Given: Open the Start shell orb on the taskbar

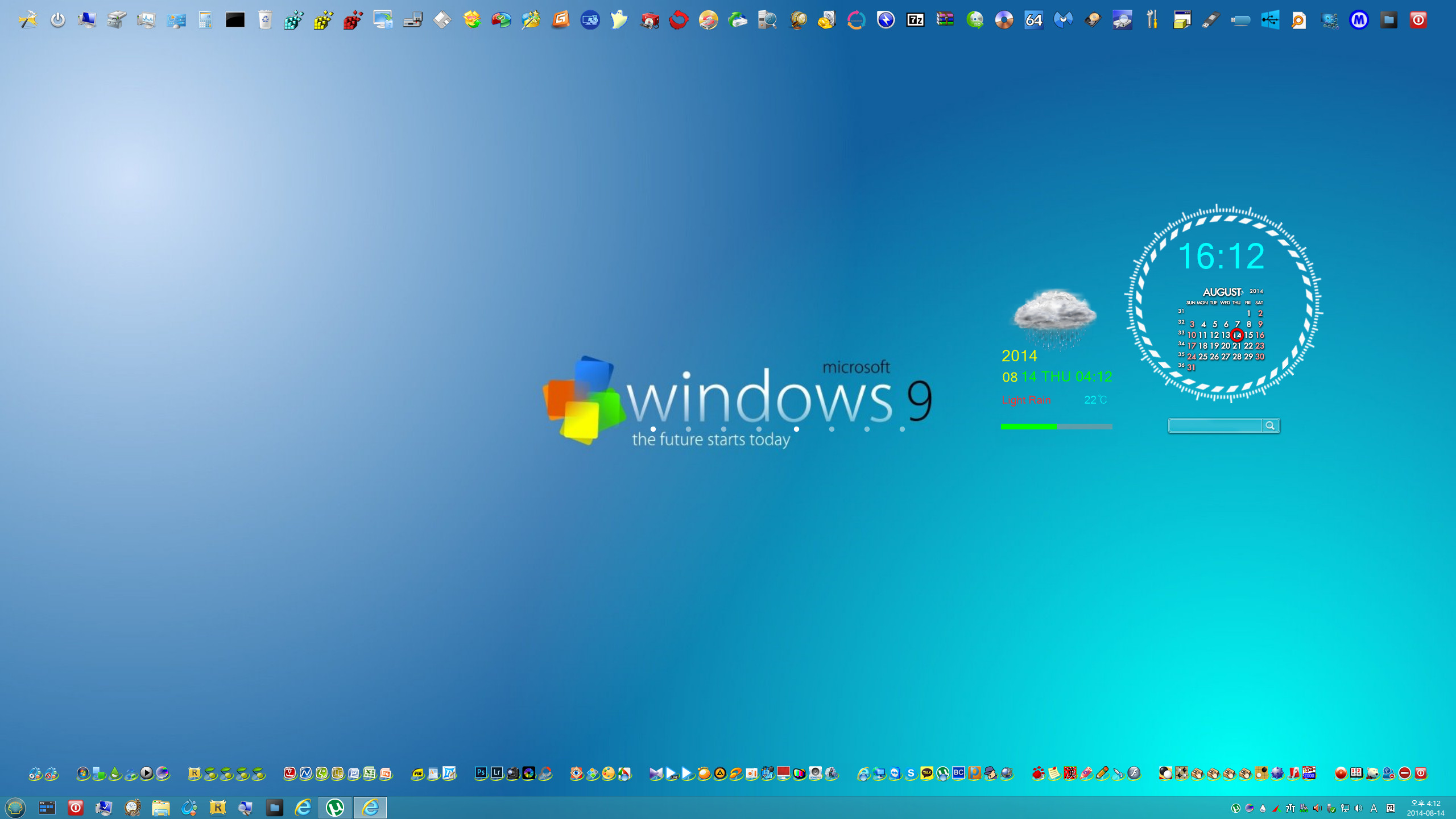Looking at the screenshot, I should [15, 808].
